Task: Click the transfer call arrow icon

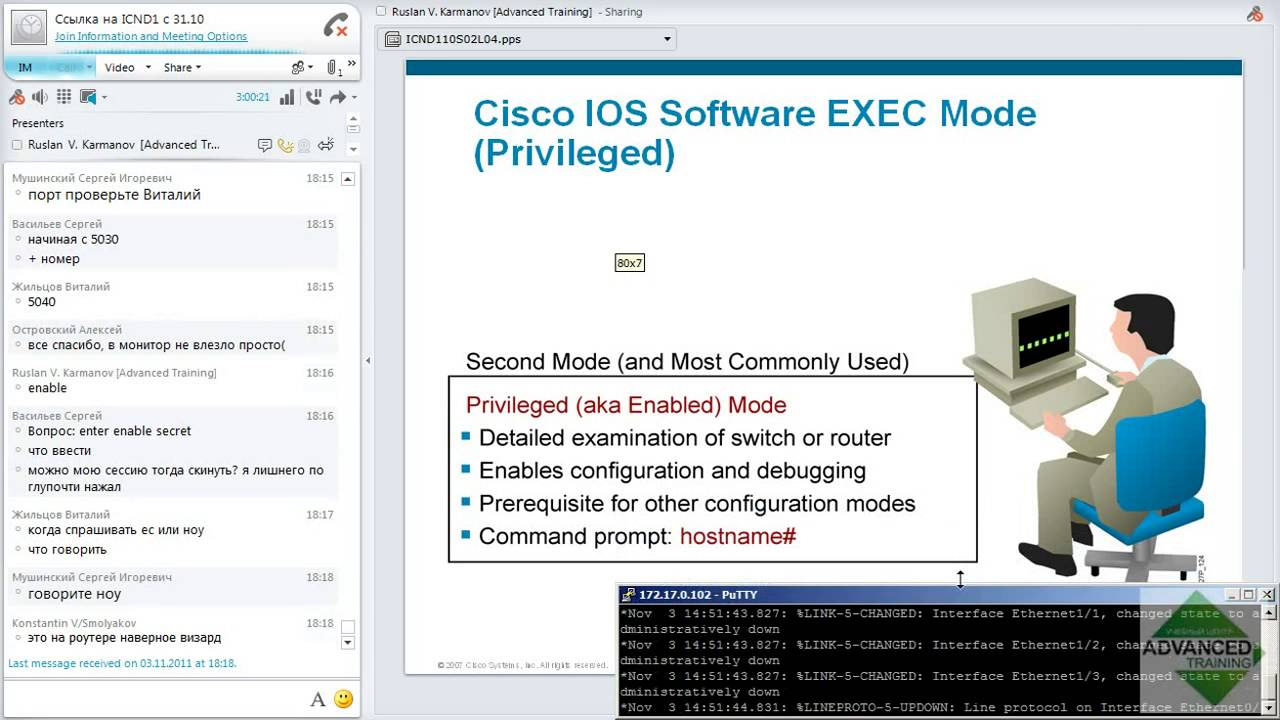Action: 337,97
